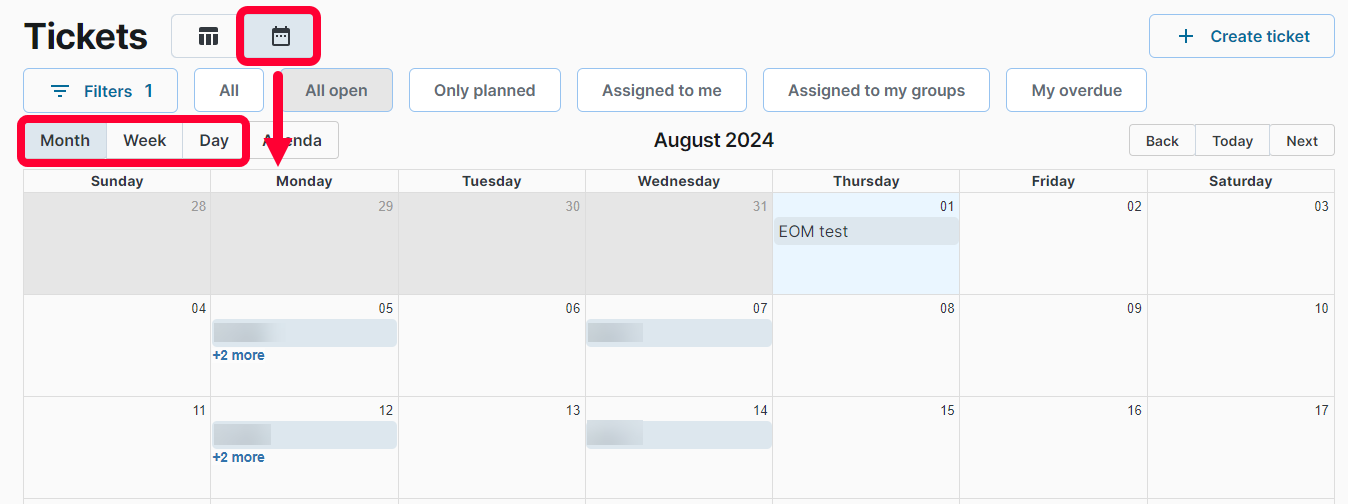Screen dimensions: 1348x504
Task: Switch to Day view
Action: point(214,140)
